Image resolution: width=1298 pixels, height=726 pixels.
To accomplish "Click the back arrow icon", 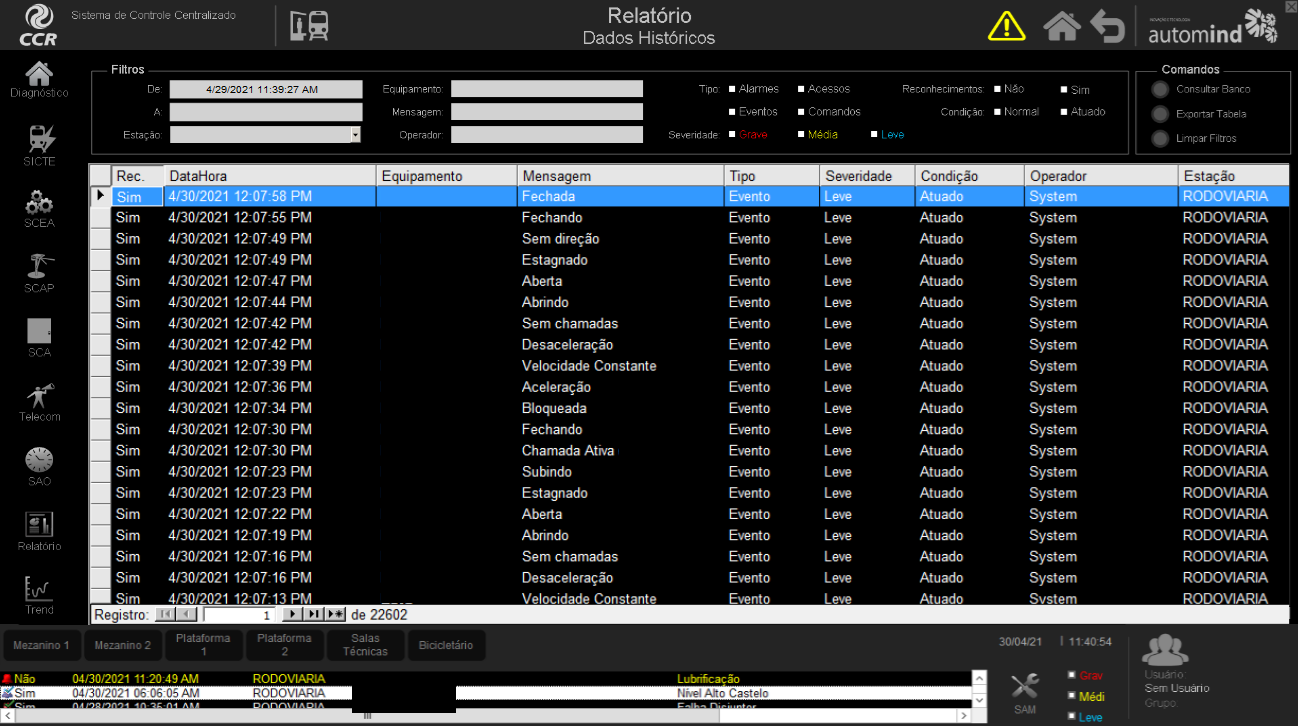I will (1108, 26).
